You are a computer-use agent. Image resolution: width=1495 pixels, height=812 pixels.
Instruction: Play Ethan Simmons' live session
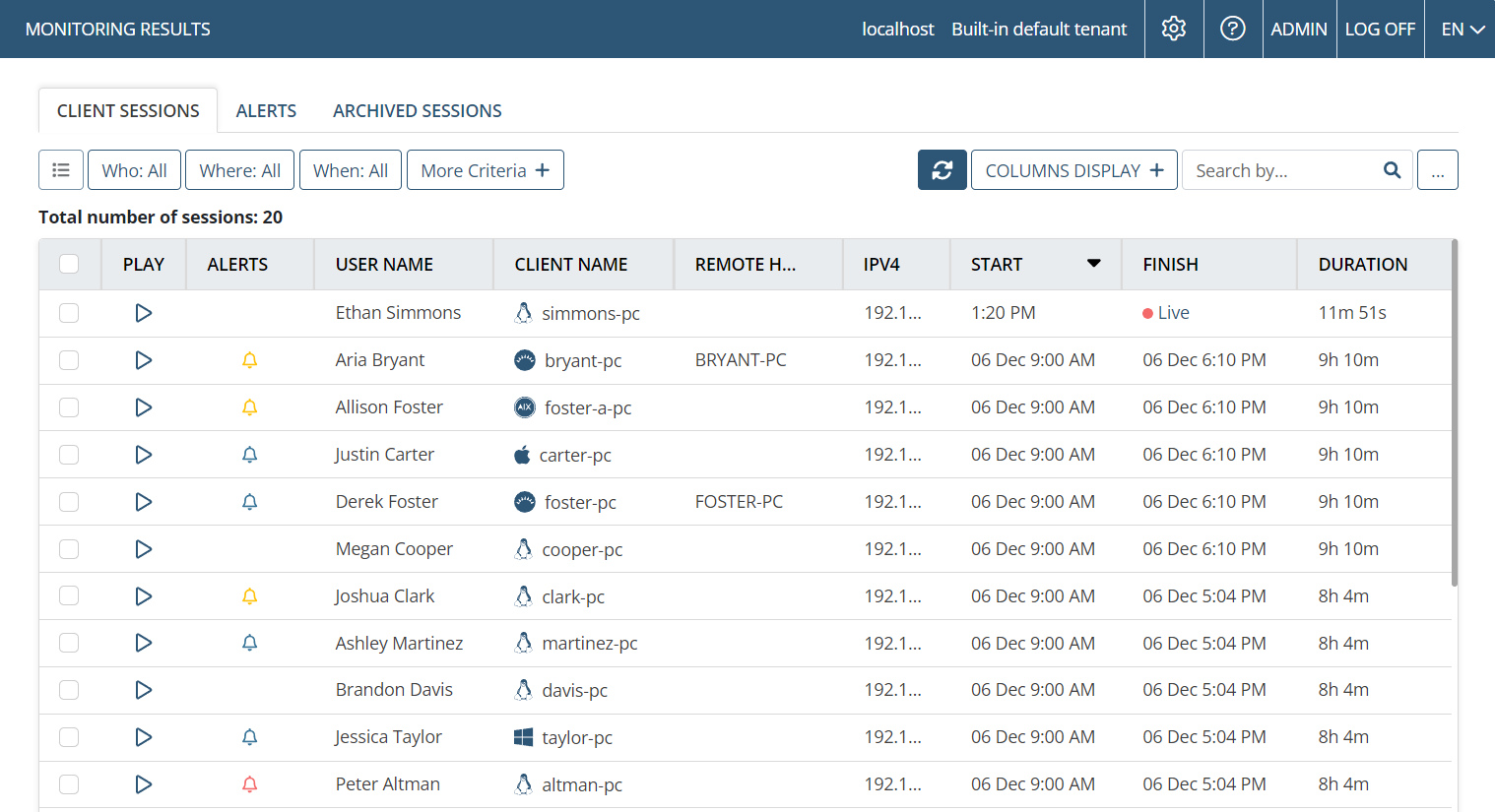[144, 313]
